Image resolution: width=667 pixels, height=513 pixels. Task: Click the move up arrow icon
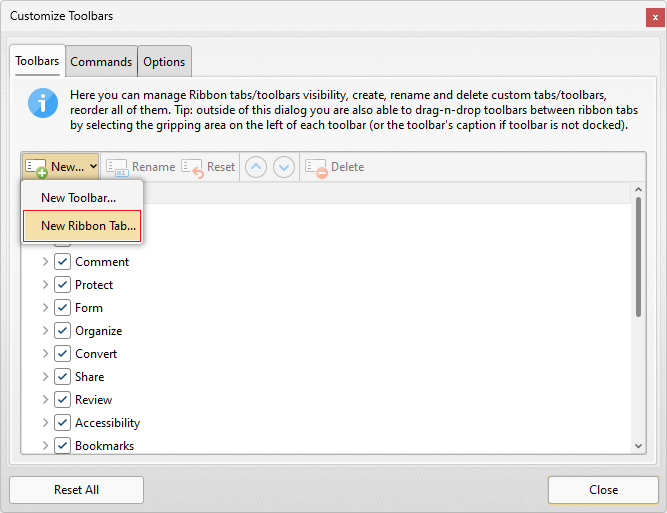[256, 167]
